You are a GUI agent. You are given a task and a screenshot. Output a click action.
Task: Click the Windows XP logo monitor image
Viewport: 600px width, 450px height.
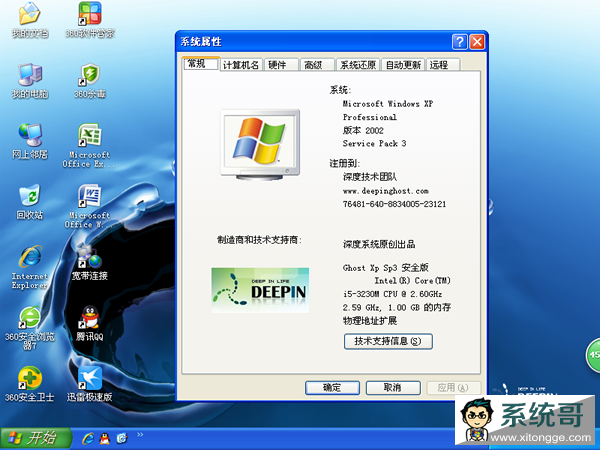pyautogui.click(x=260, y=144)
